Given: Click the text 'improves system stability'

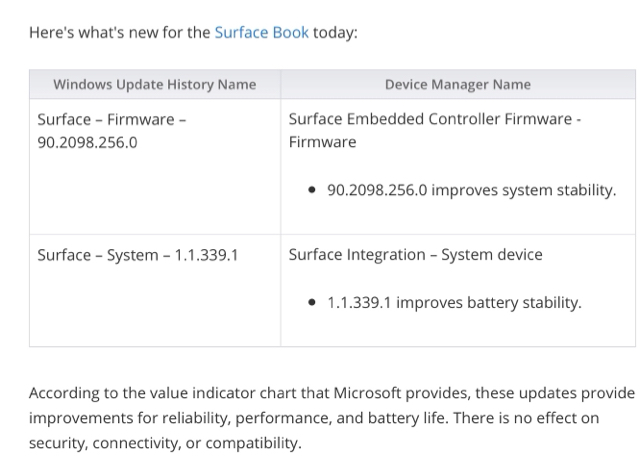Looking at the screenshot, I should (x=524, y=190).
